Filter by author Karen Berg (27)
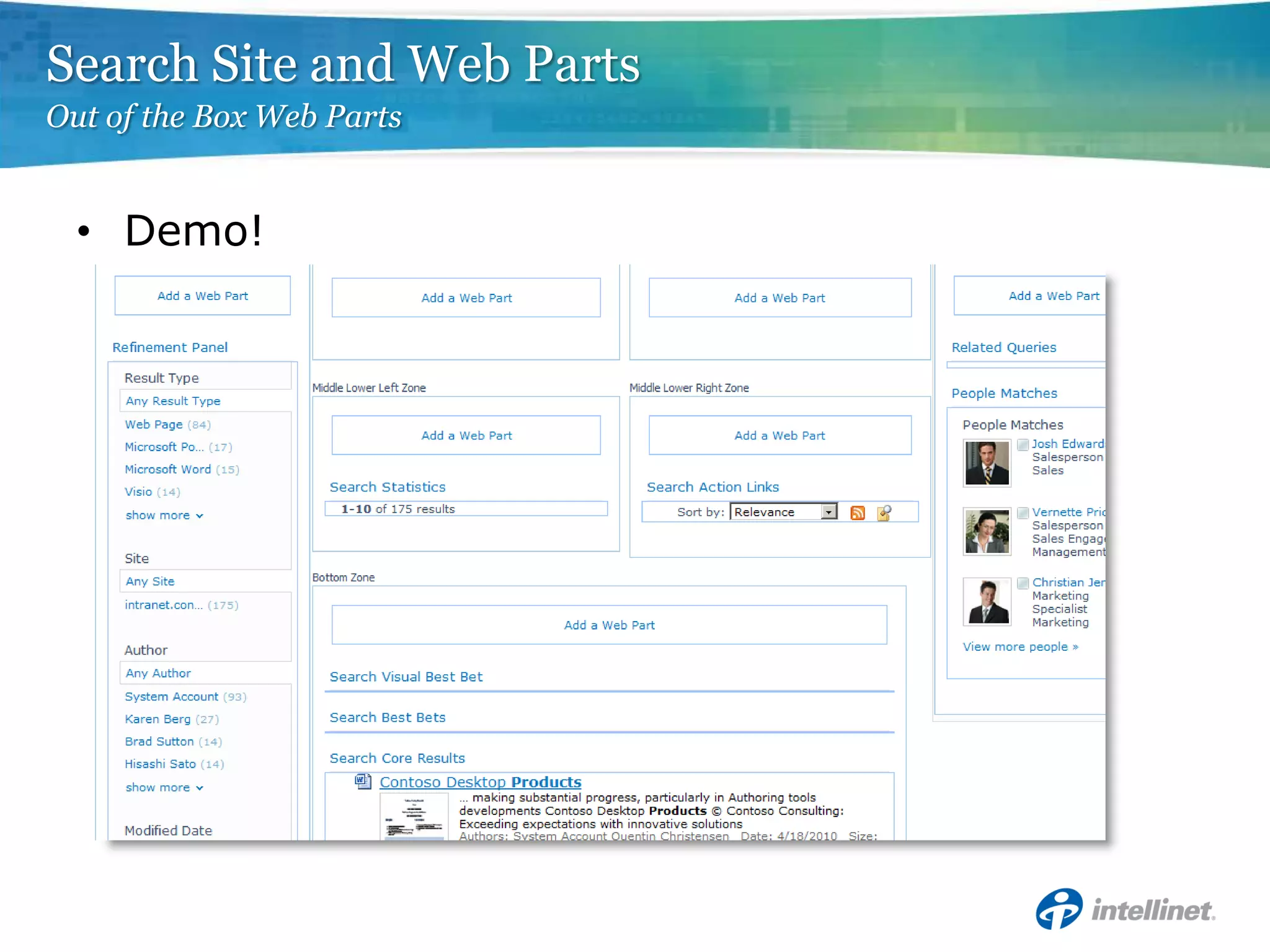Viewport: 1270px width, 952px height. click(x=172, y=719)
